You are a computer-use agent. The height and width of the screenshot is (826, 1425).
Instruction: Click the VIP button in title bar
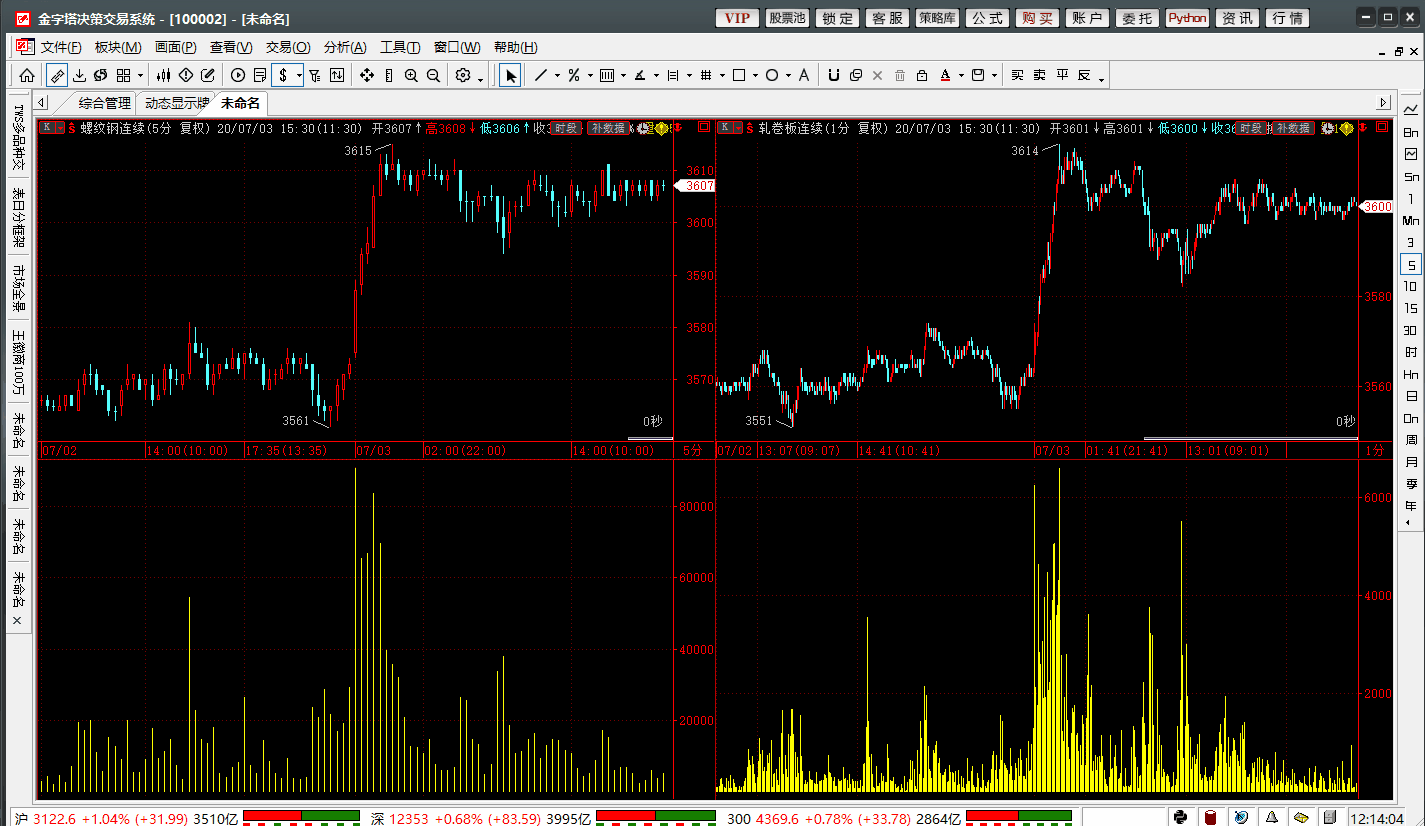736,18
